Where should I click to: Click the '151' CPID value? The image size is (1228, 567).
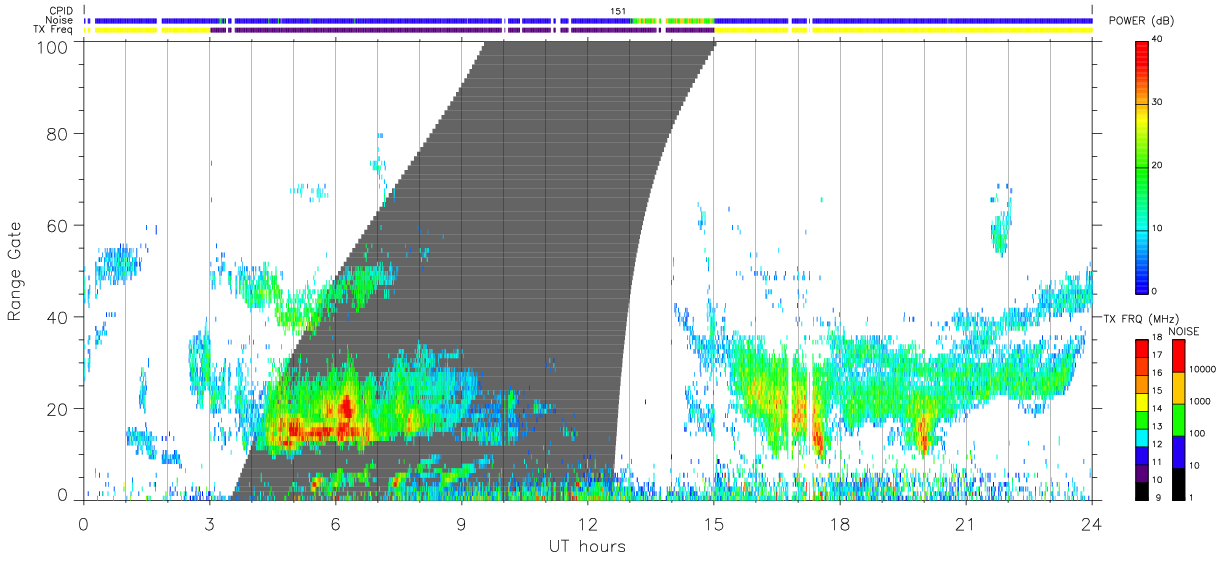[x=619, y=11]
